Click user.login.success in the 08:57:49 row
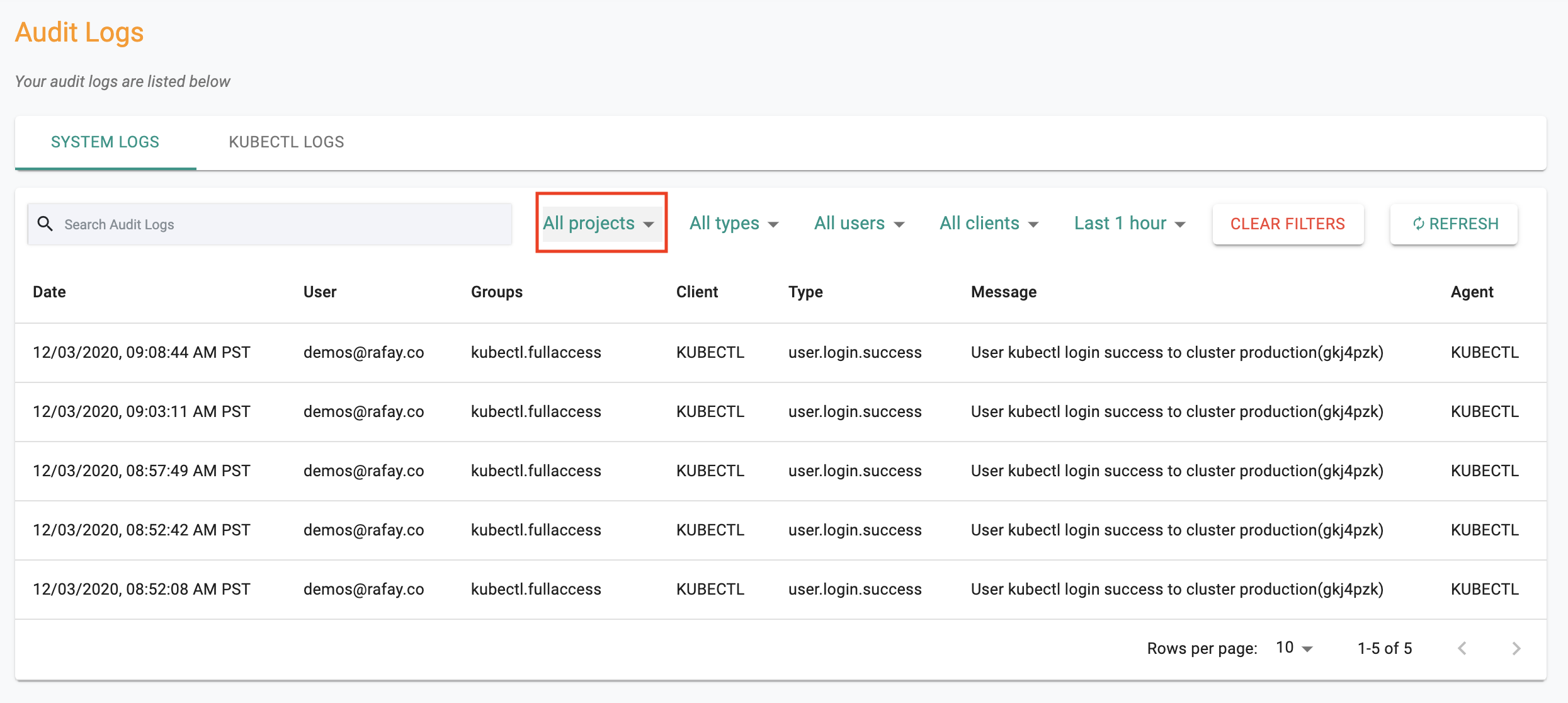 pyautogui.click(x=855, y=471)
